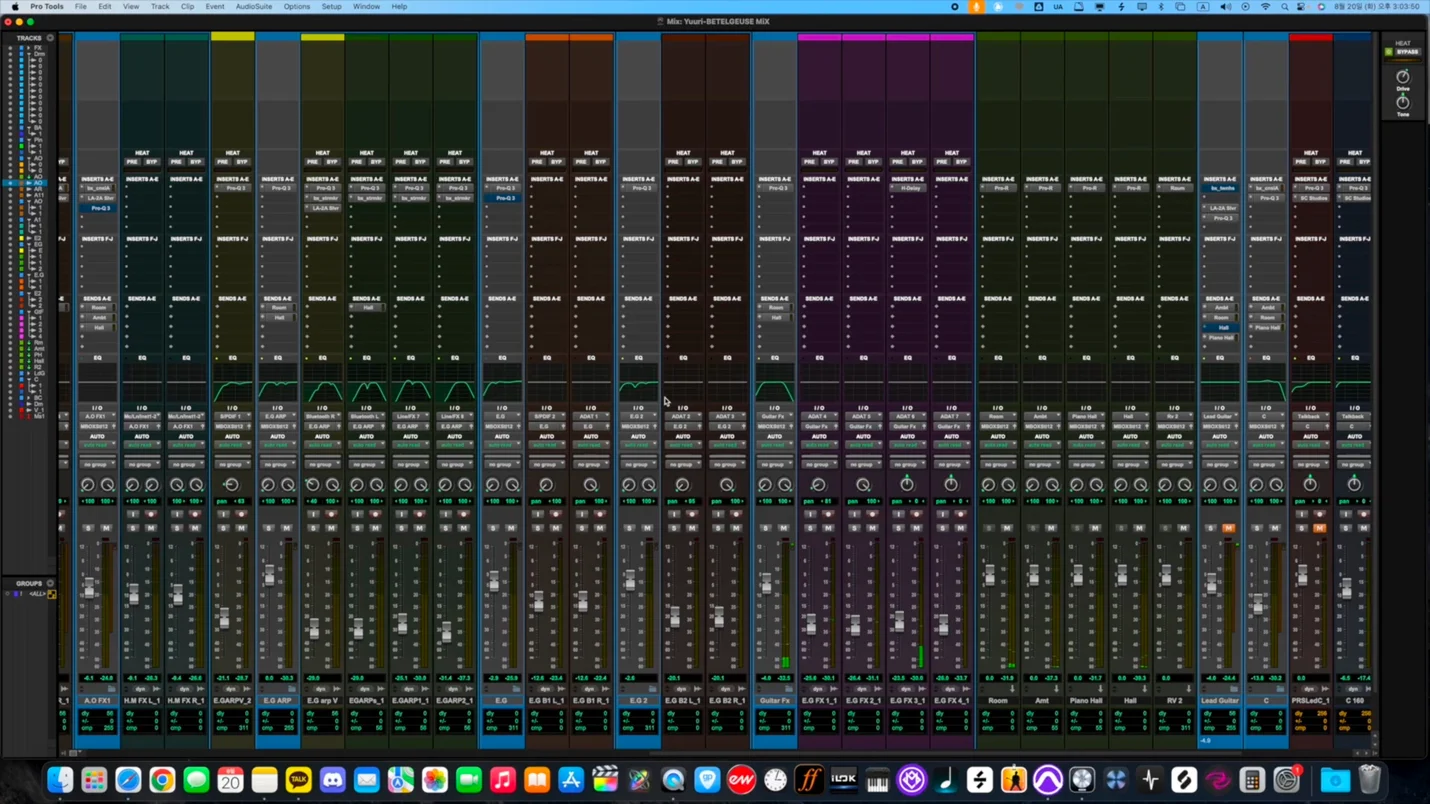Open automation mode selector on Lead Guitar
The height and width of the screenshot is (804, 1430).
coord(1219,446)
